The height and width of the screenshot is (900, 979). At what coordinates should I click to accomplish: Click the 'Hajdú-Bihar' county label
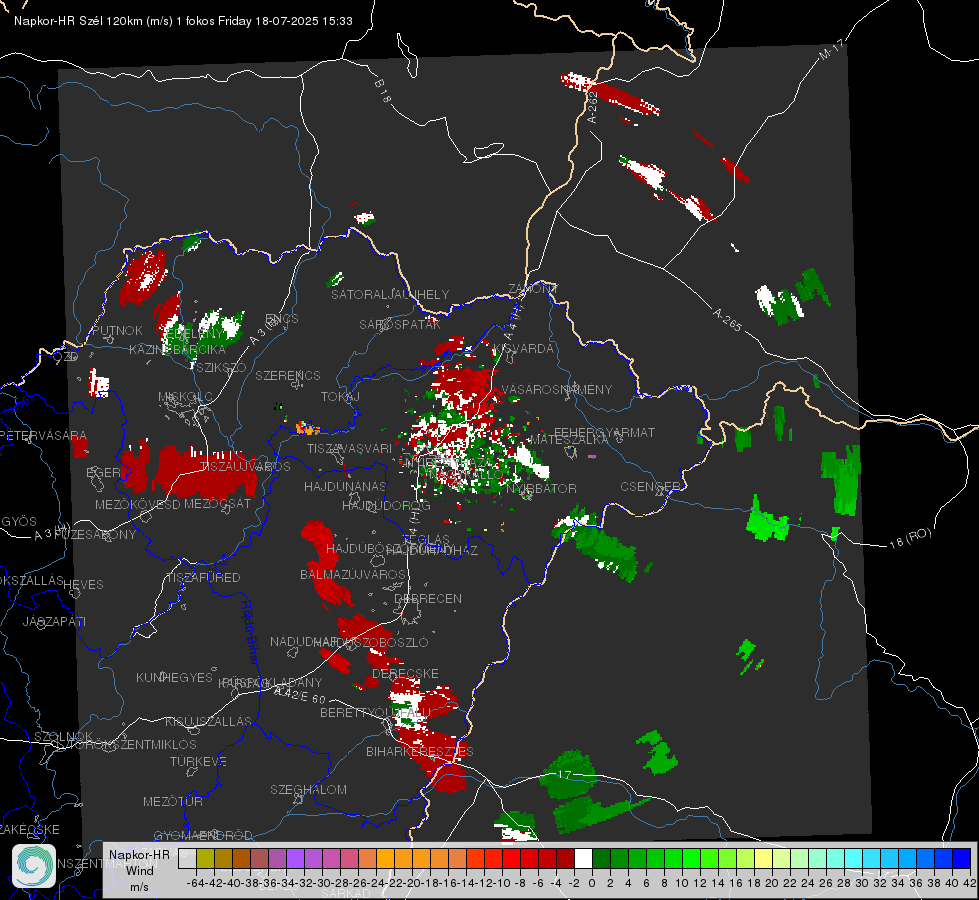coord(250,633)
